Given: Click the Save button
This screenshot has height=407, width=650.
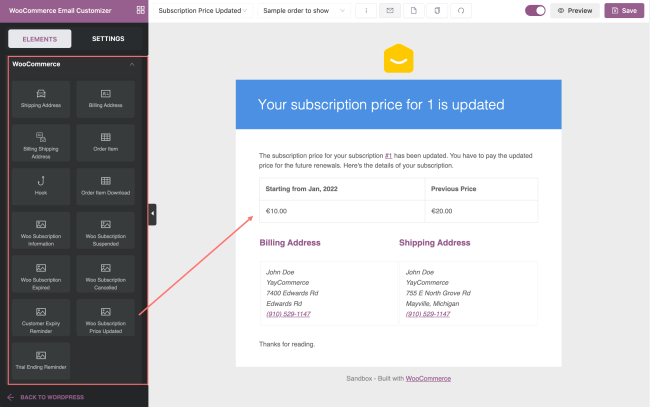Looking at the screenshot, I should click(624, 10).
